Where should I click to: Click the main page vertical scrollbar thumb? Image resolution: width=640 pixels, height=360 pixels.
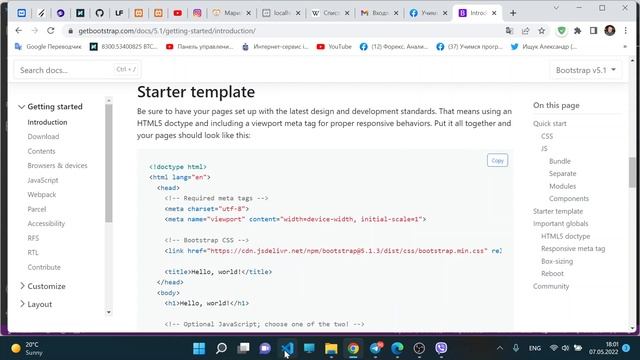[x=632, y=172]
